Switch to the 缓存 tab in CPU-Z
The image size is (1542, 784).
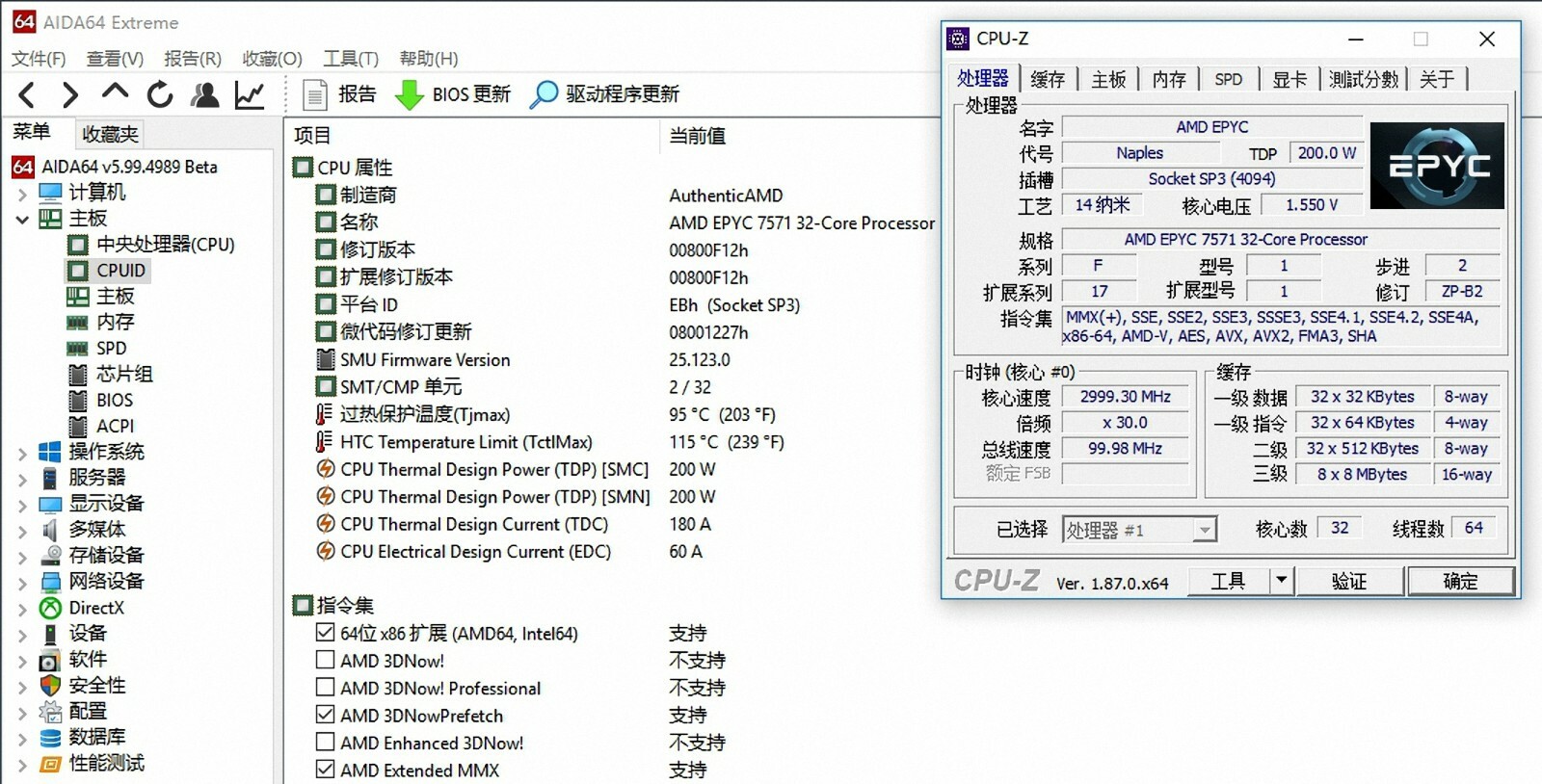tap(1048, 79)
